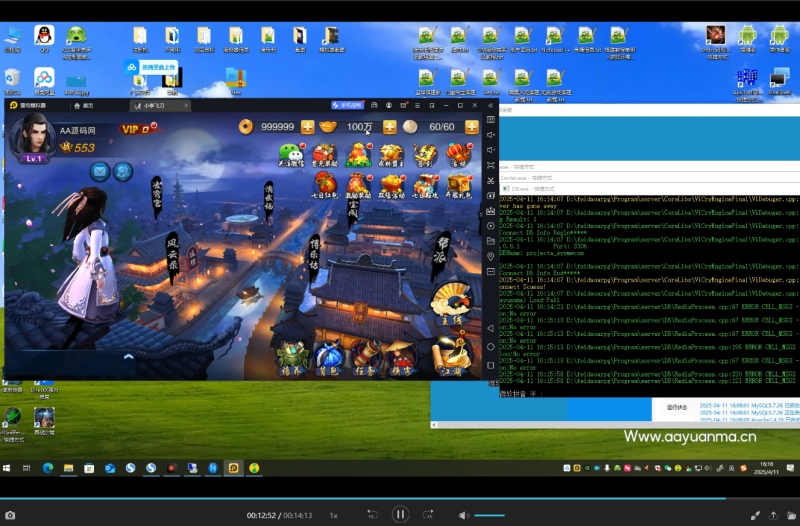Open the red lantern 活动 events icon

click(458, 155)
